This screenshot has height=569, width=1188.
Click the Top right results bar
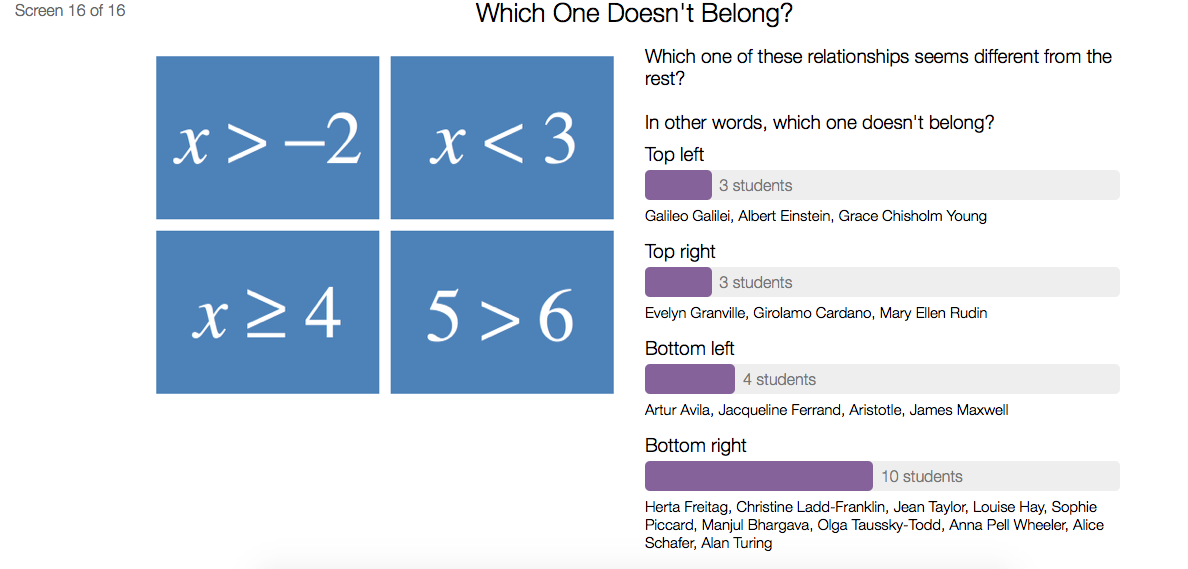[x=881, y=282]
